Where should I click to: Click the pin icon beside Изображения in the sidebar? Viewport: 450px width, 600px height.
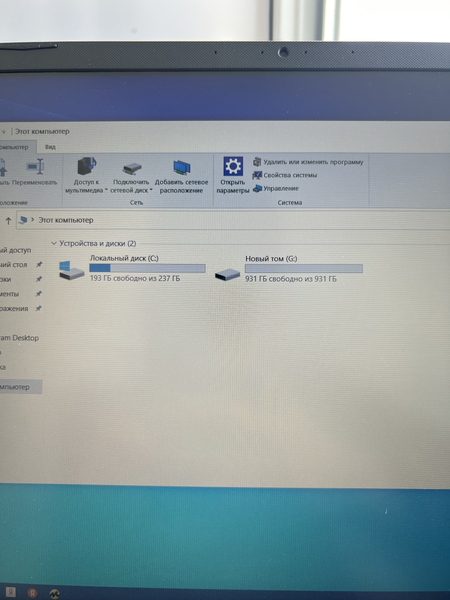point(39,308)
